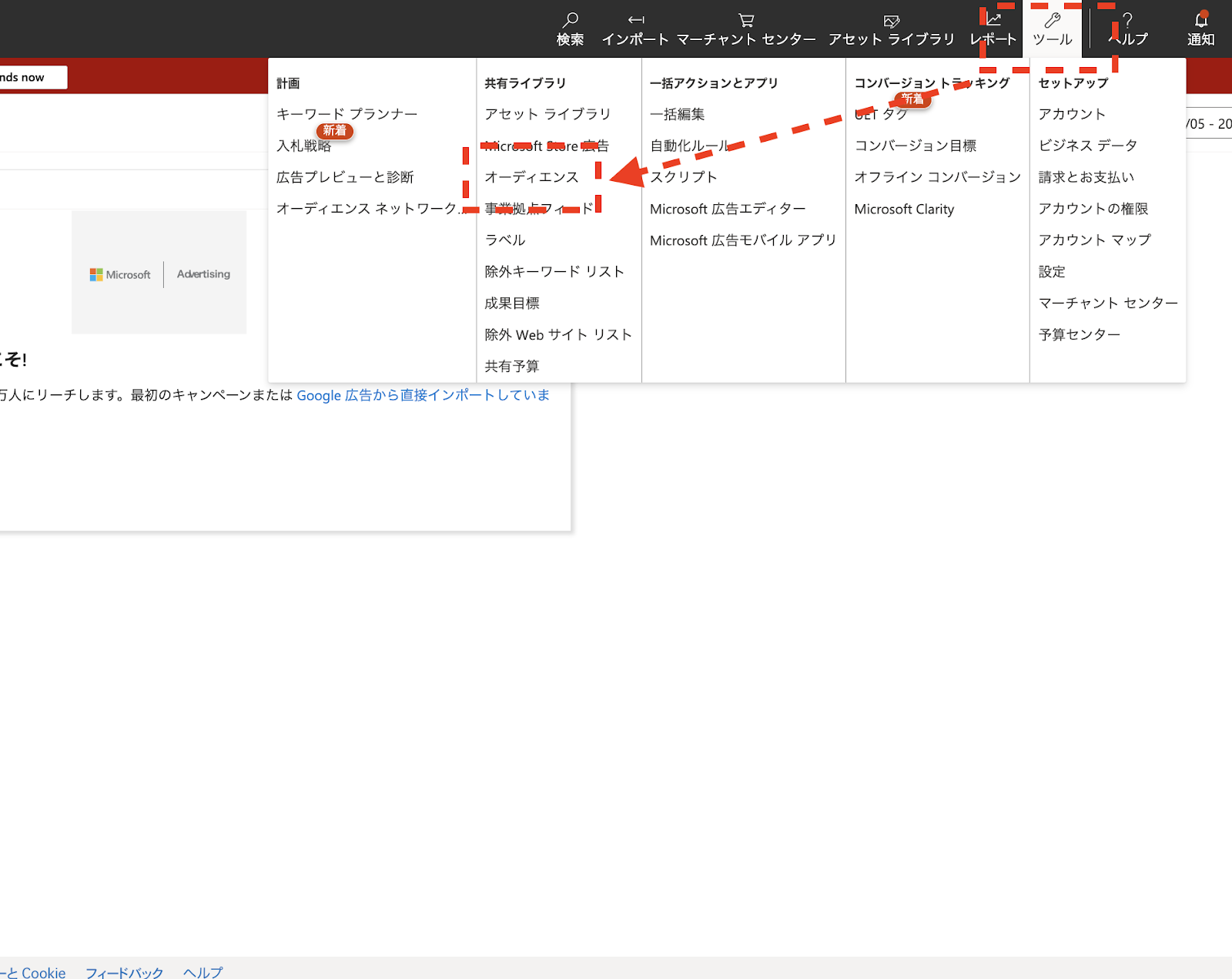Select アカウント under セットアップ
The height and width of the screenshot is (979, 1232).
(1072, 114)
